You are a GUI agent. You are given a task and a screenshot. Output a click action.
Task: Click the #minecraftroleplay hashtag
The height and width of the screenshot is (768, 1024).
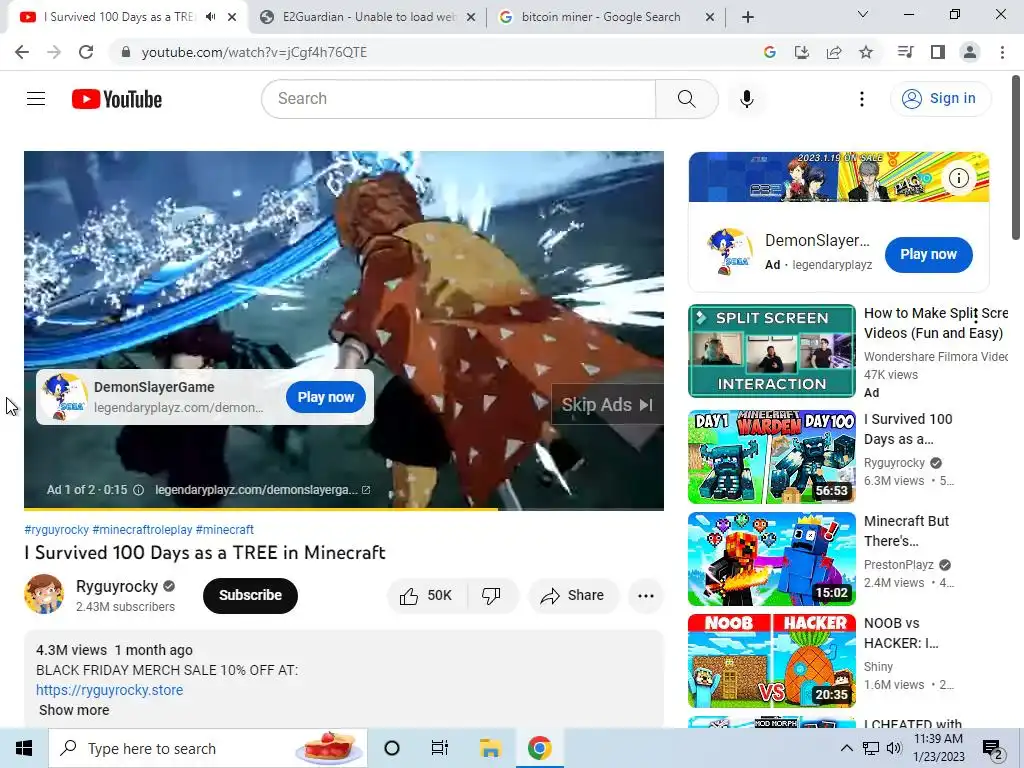142,530
